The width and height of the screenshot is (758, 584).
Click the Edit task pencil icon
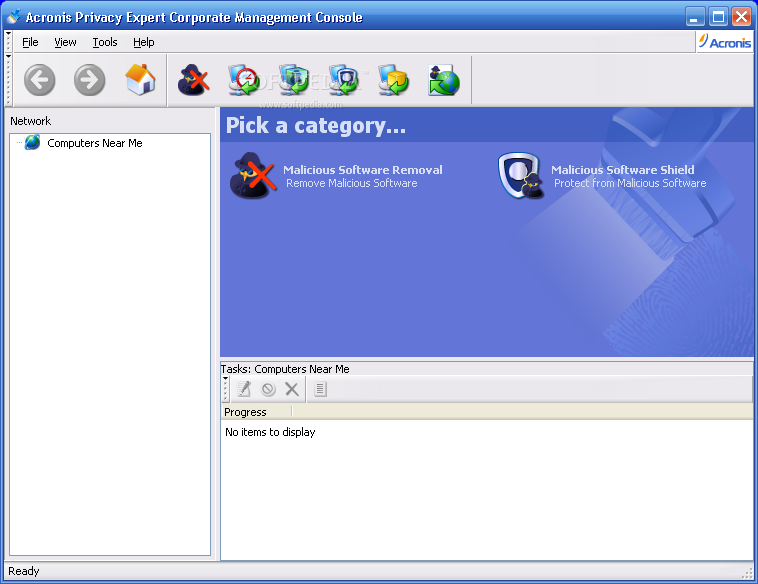(x=244, y=389)
